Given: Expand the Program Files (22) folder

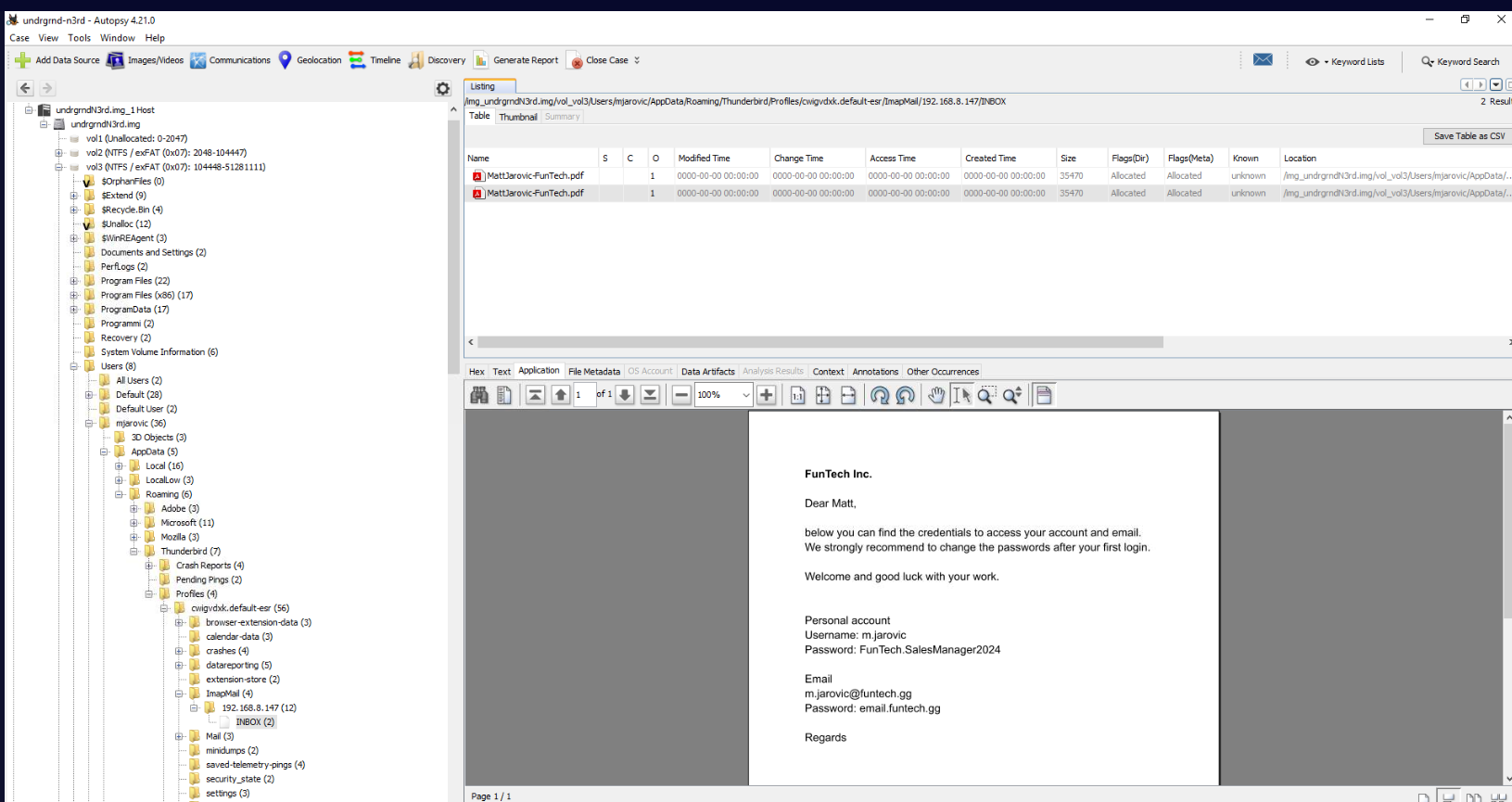Looking at the screenshot, I should (x=74, y=281).
